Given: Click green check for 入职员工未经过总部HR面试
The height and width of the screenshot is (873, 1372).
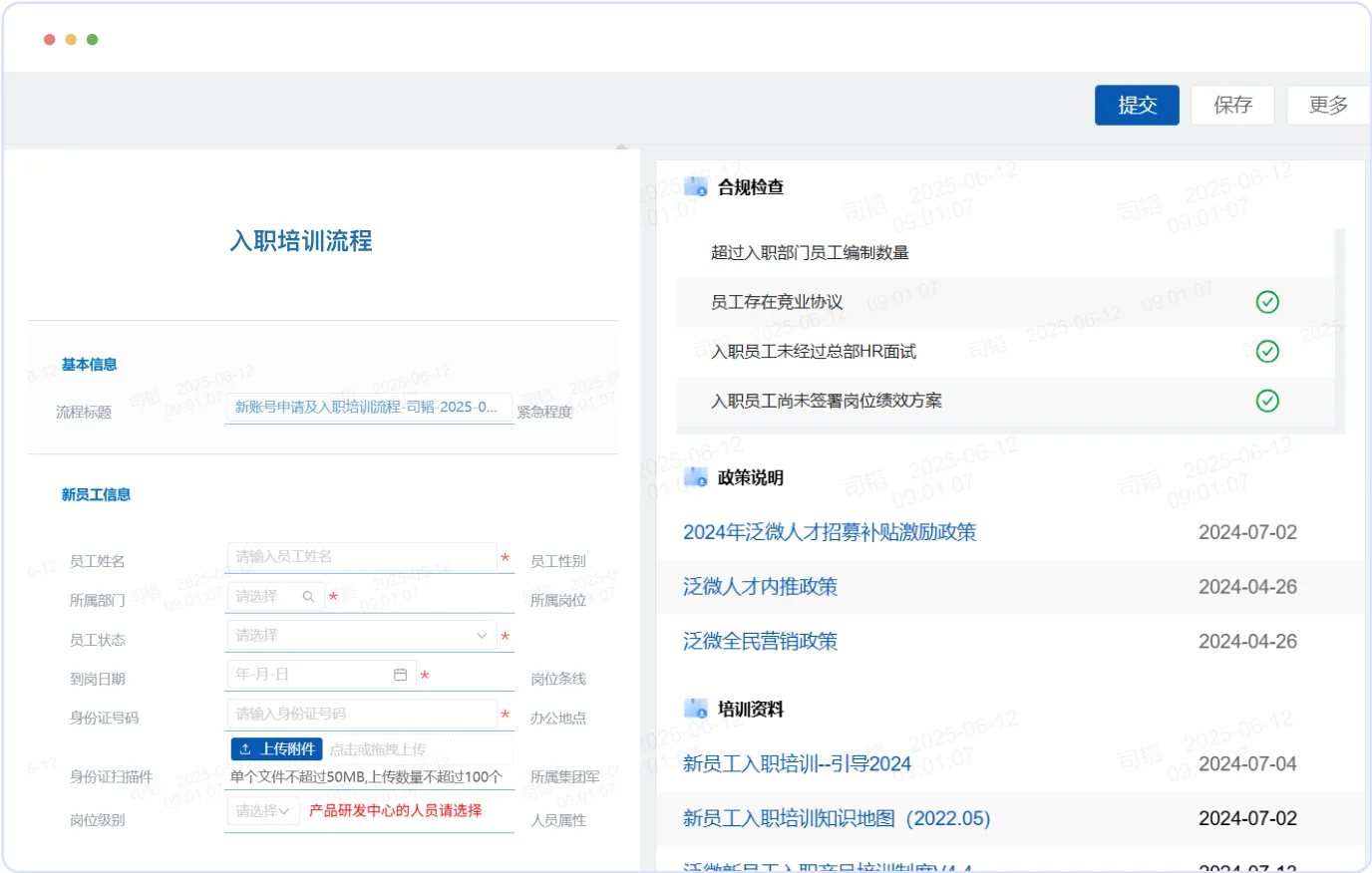Looking at the screenshot, I should (x=1267, y=351).
